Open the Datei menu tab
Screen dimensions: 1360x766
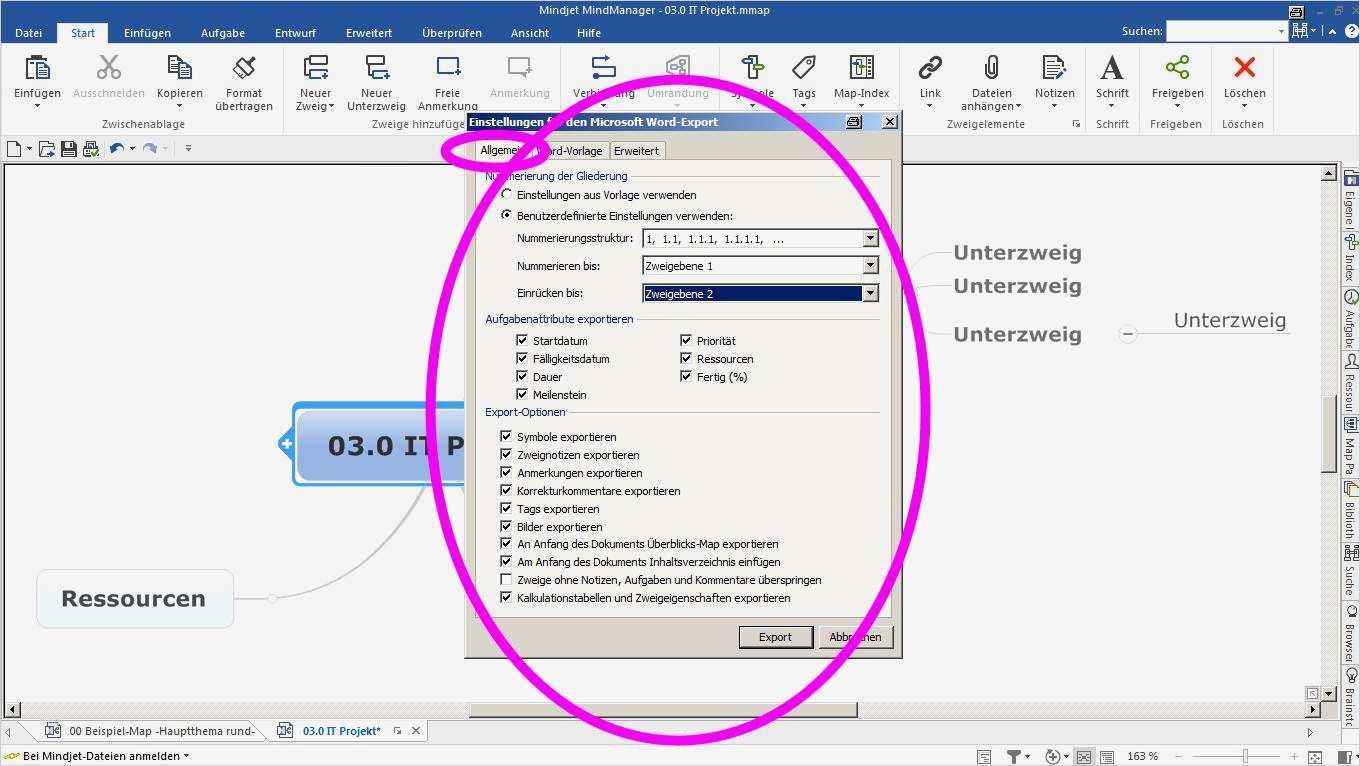[28, 32]
